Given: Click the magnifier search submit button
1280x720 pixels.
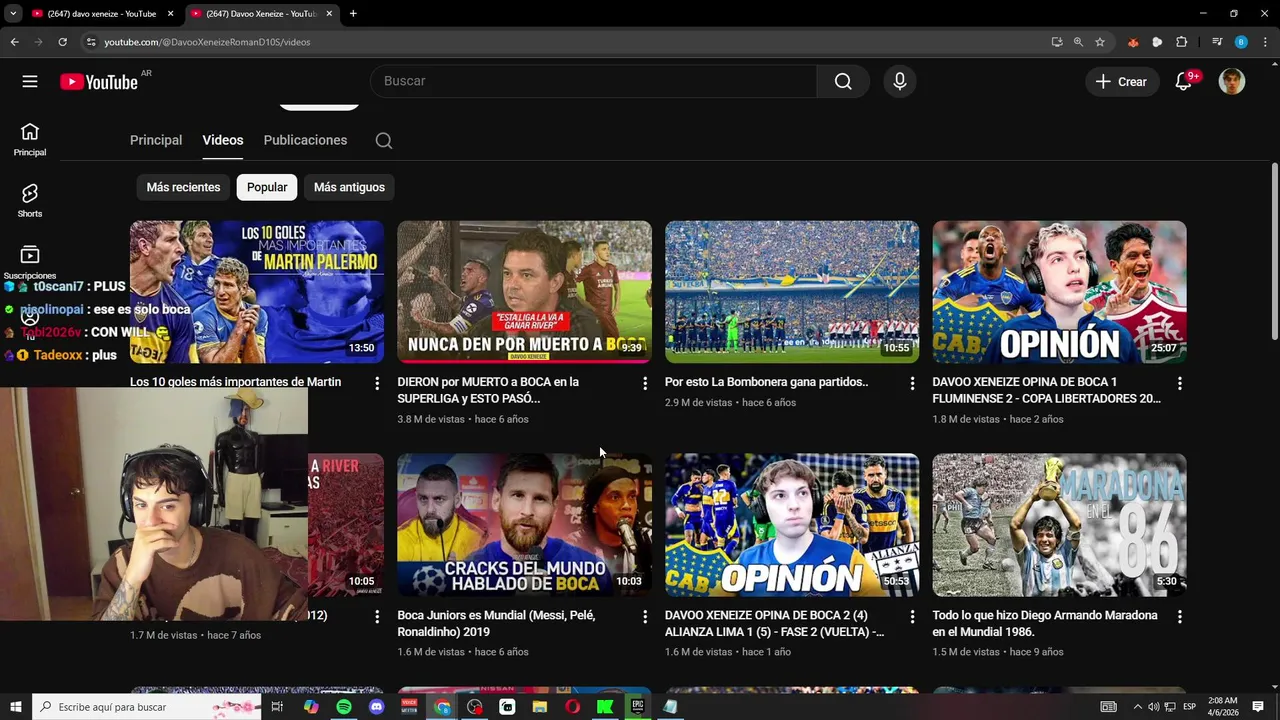Looking at the screenshot, I should coord(843,81).
